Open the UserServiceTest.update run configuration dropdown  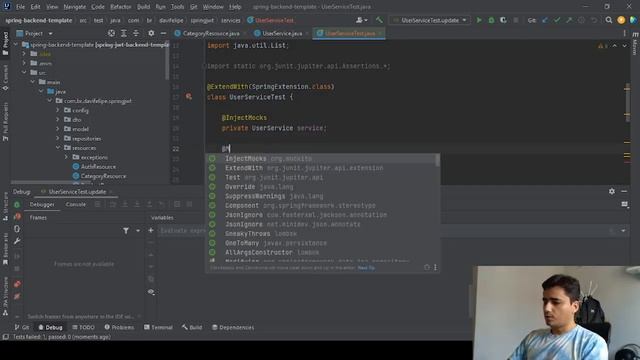tap(429, 20)
